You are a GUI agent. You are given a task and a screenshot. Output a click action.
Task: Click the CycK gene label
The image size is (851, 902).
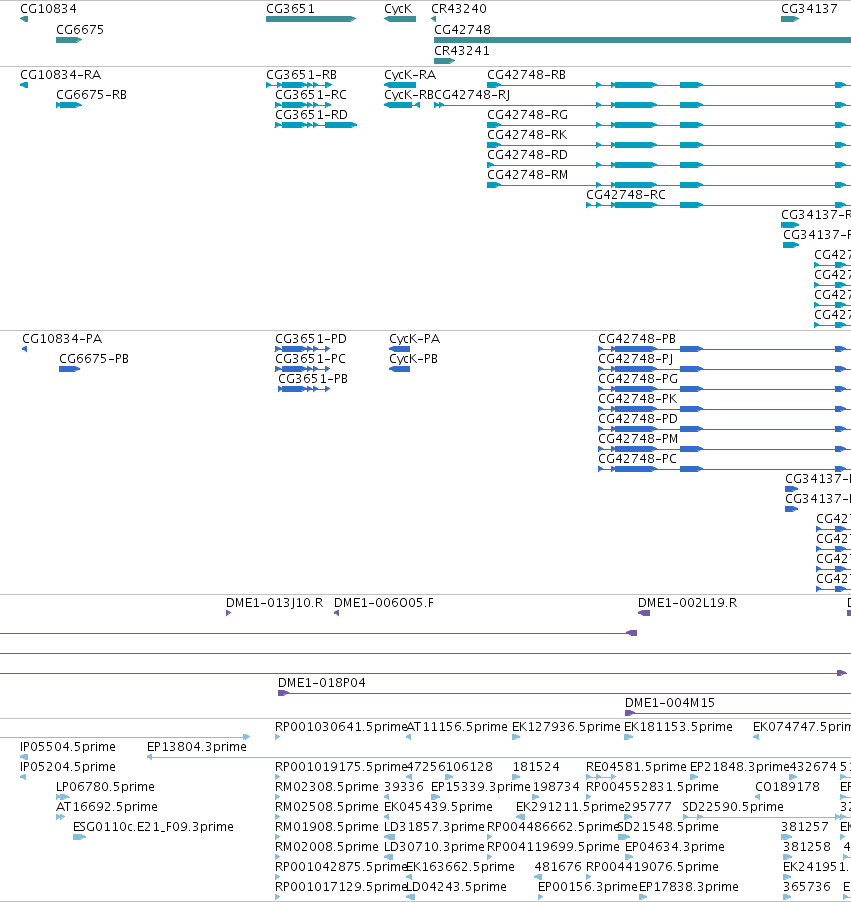click(x=398, y=9)
